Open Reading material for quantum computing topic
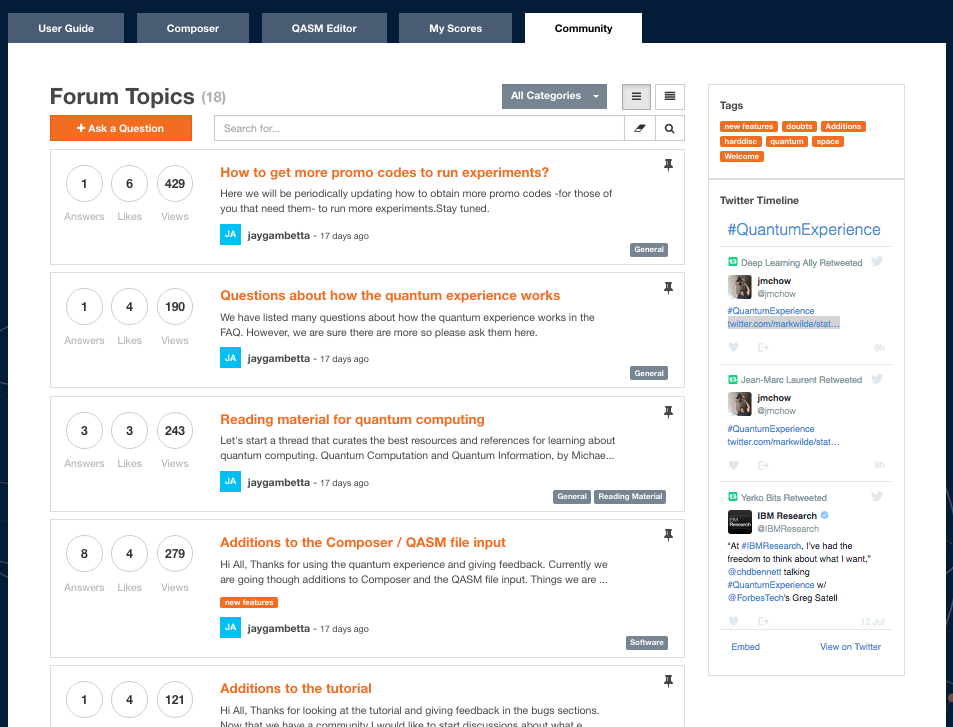The height and width of the screenshot is (727, 953). (x=352, y=419)
